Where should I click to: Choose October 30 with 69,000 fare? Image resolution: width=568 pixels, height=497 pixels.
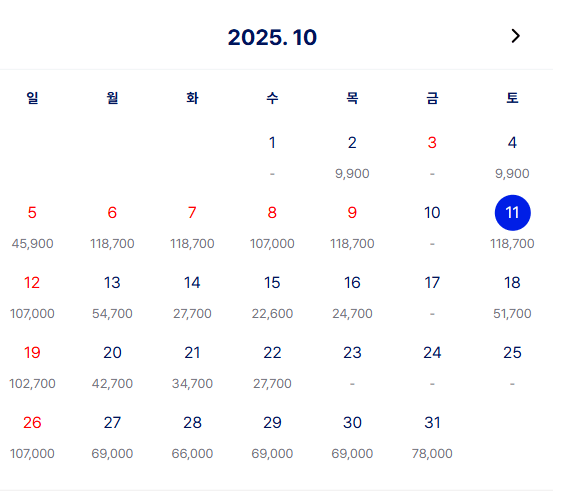352,437
